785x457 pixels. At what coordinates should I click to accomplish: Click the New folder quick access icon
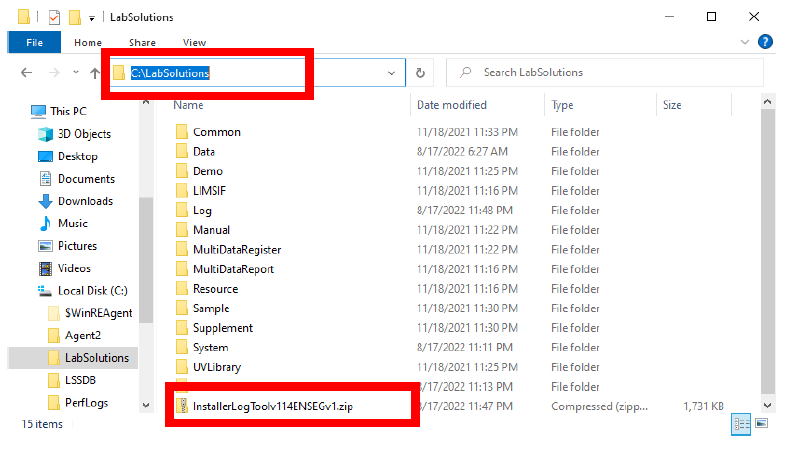tap(75, 18)
